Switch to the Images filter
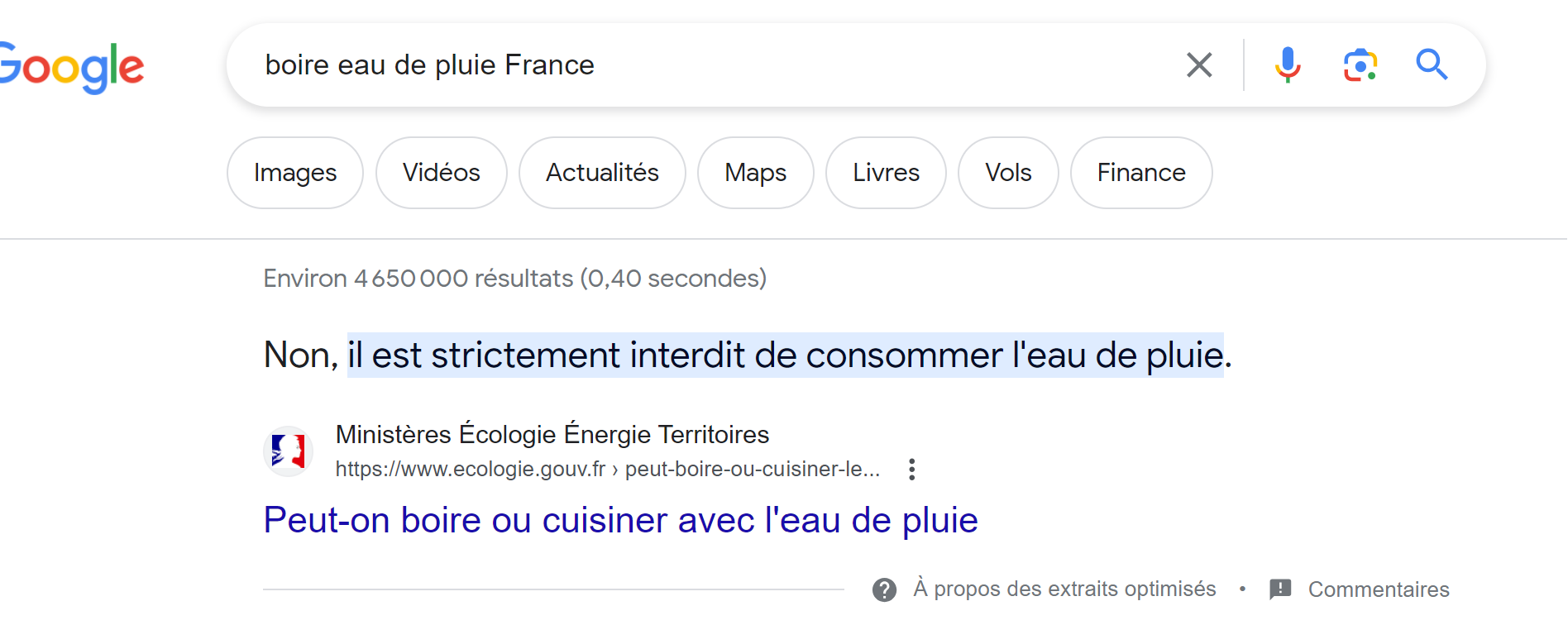Image resolution: width=1568 pixels, height=625 pixels. 295,173
